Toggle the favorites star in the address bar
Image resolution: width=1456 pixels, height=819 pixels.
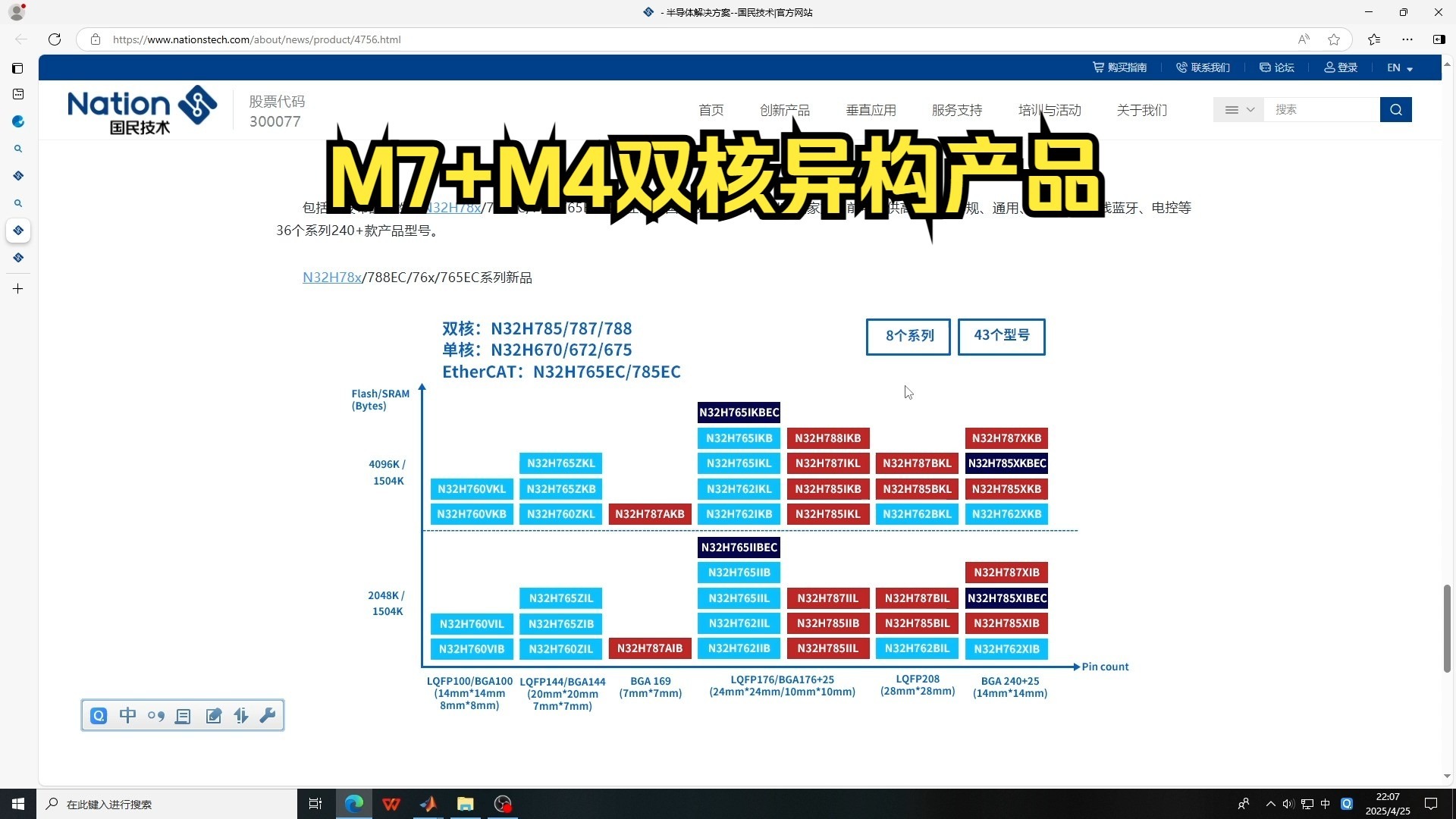(1335, 39)
